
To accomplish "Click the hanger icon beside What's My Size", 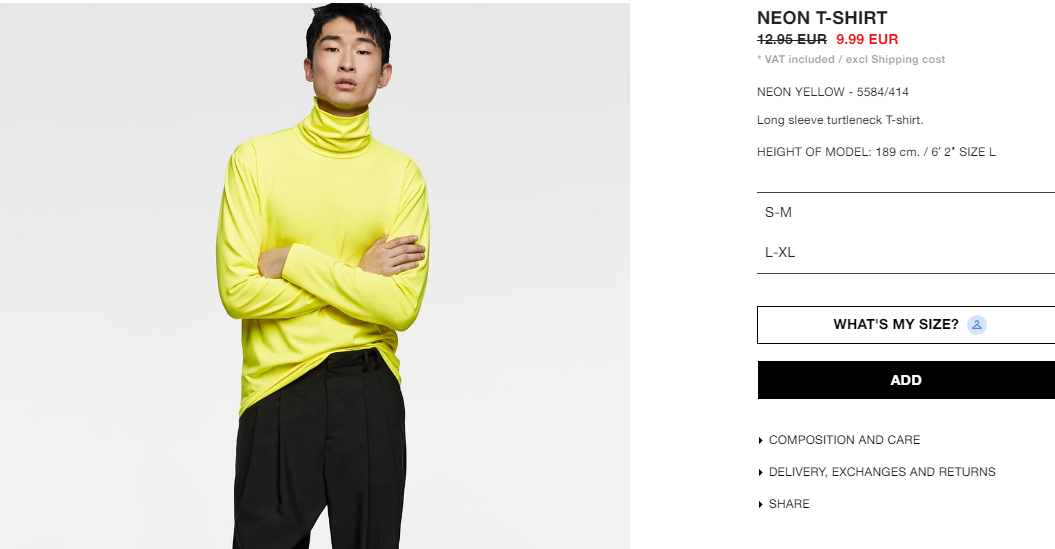I will [x=976, y=325].
